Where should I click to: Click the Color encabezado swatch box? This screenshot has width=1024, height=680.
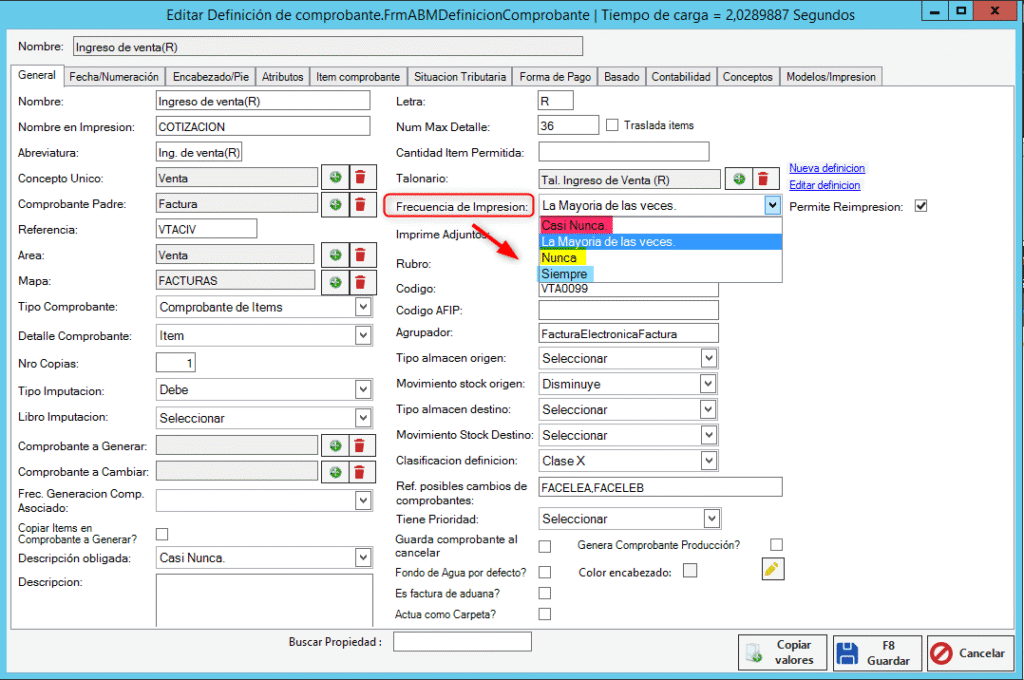click(689, 571)
